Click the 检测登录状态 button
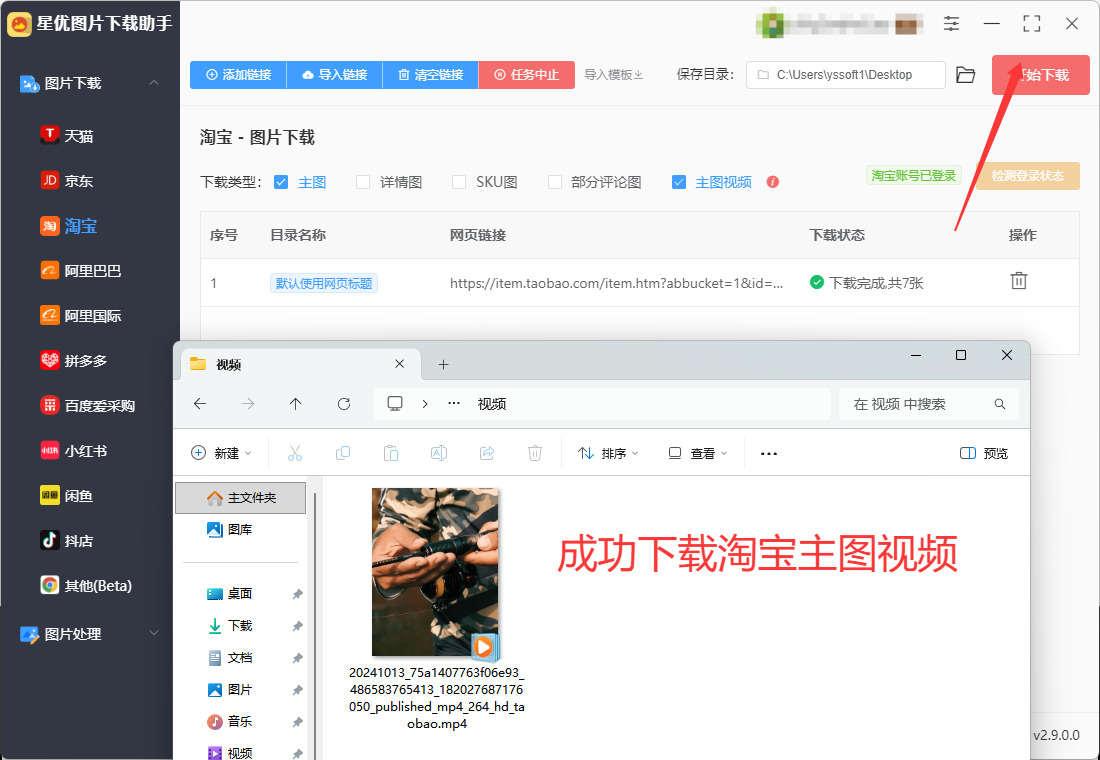This screenshot has height=760, width=1100. [1028, 175]
